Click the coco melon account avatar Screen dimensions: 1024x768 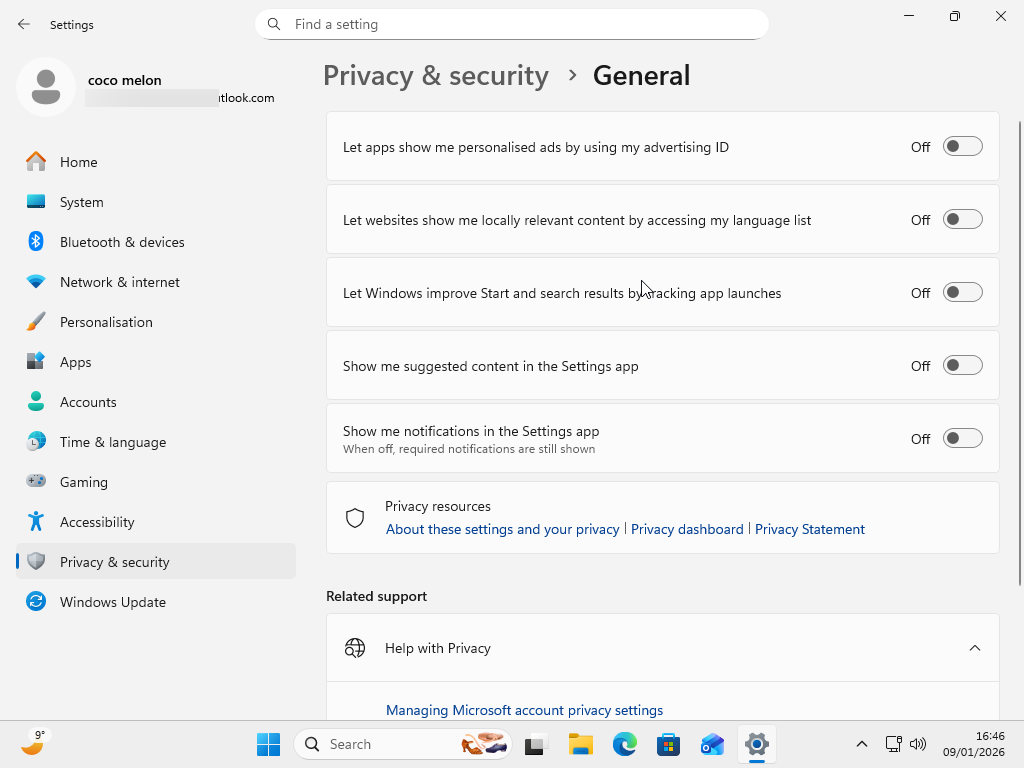pyautogui.click(x=46, y=87)
